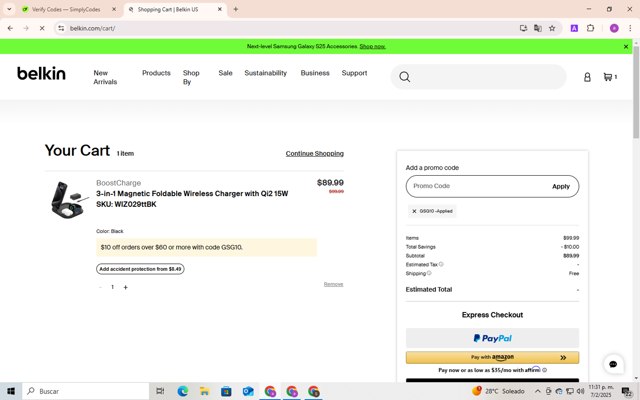This screenshot has height=400, width=640.
Task: Show Shipping info icon
Action: point(429,273)
